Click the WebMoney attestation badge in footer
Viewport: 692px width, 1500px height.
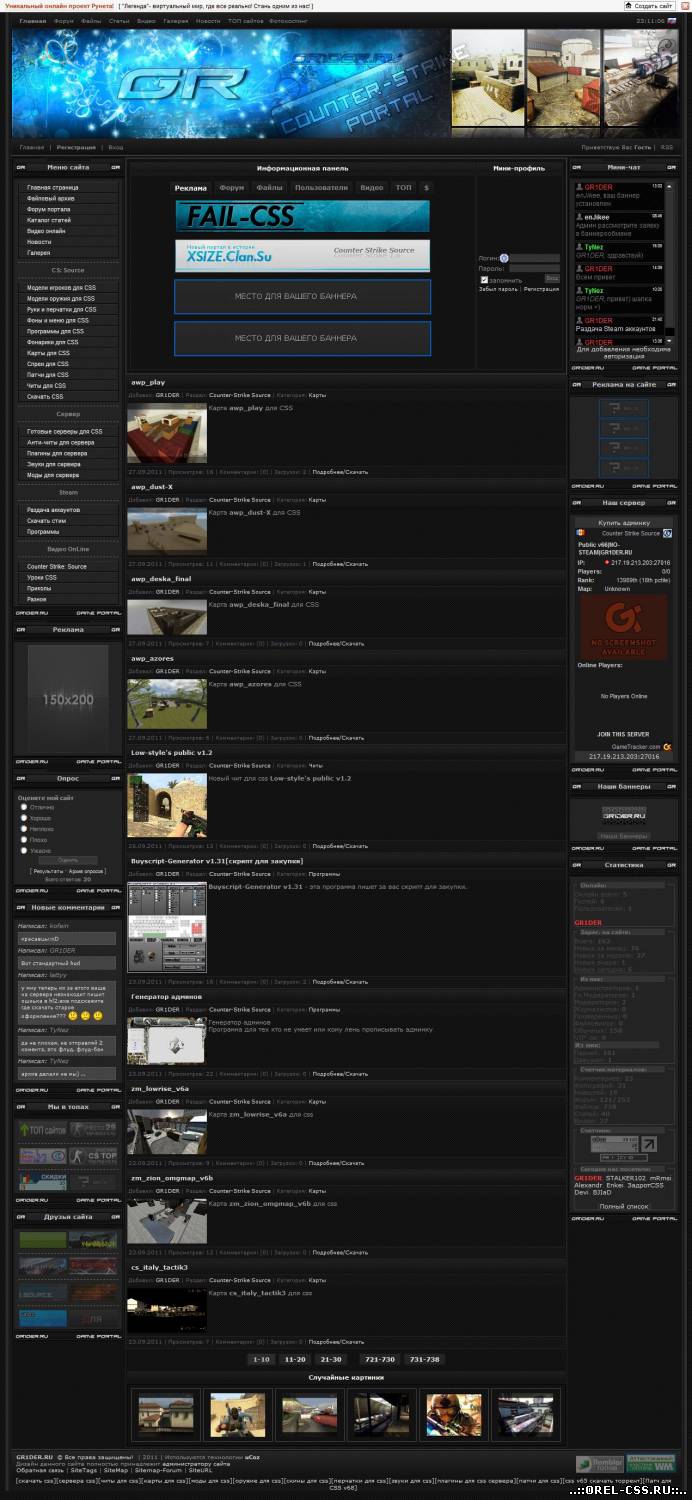pyautogui.click(x=651, y=1463)
